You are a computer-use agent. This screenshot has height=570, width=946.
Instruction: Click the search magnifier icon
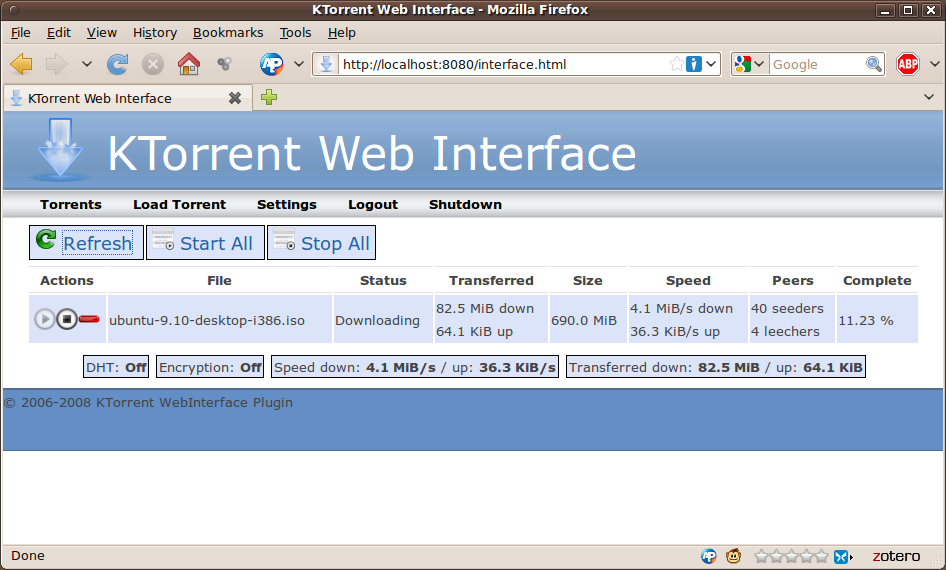coord(874,64)
